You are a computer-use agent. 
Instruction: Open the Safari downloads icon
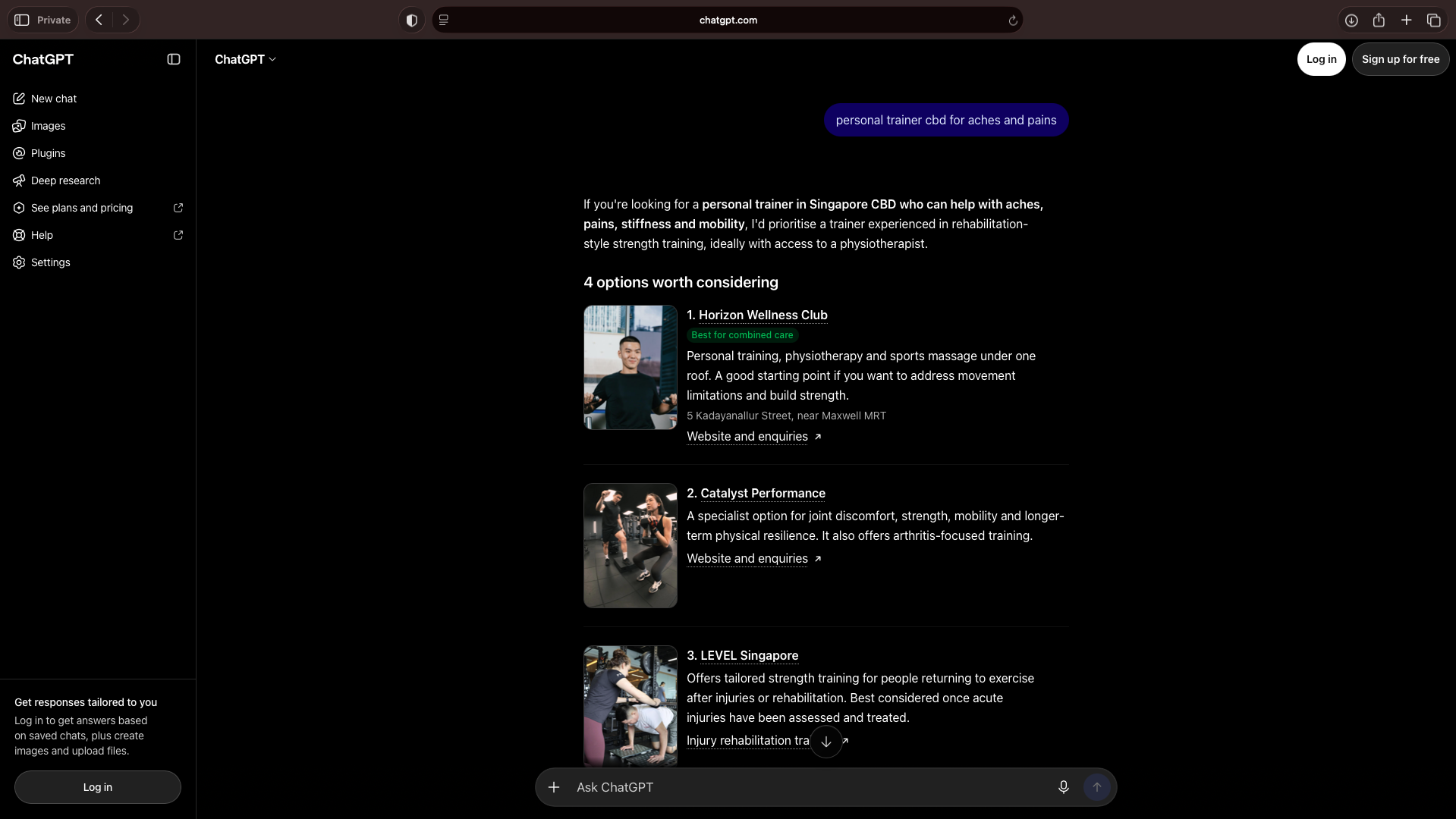click(1351, 20)
